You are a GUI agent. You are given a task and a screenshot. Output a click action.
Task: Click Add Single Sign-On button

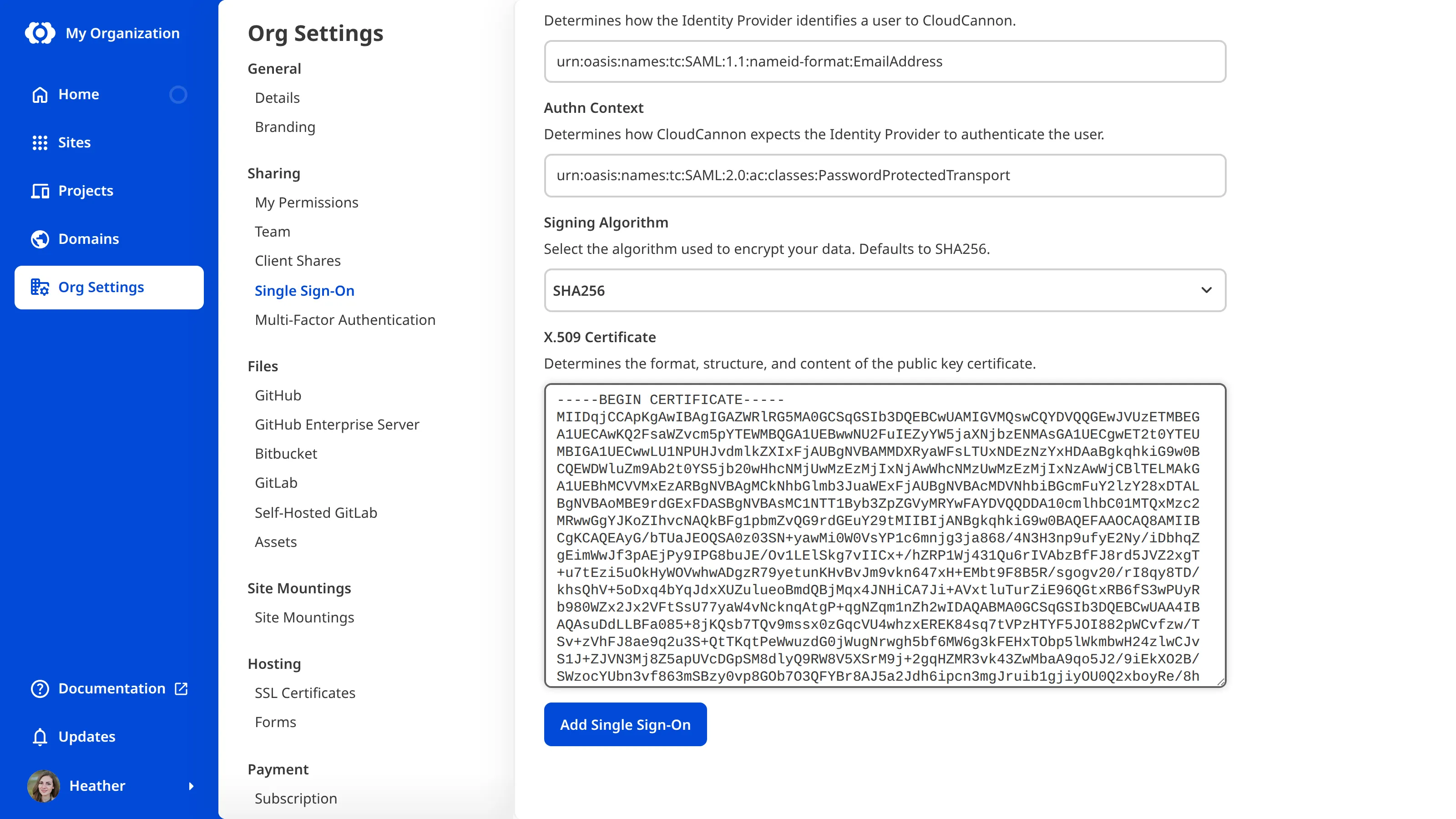(625, 724)
